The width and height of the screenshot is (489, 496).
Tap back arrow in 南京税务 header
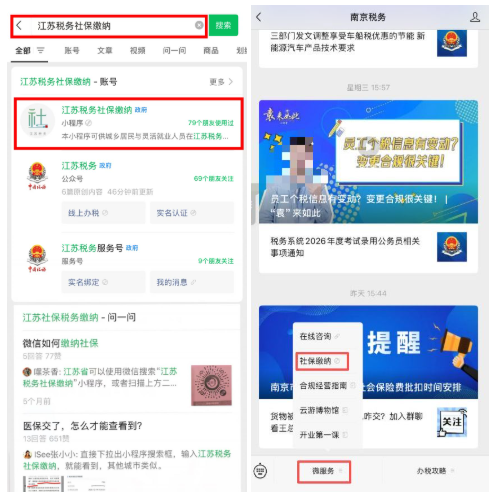(259, 17)
